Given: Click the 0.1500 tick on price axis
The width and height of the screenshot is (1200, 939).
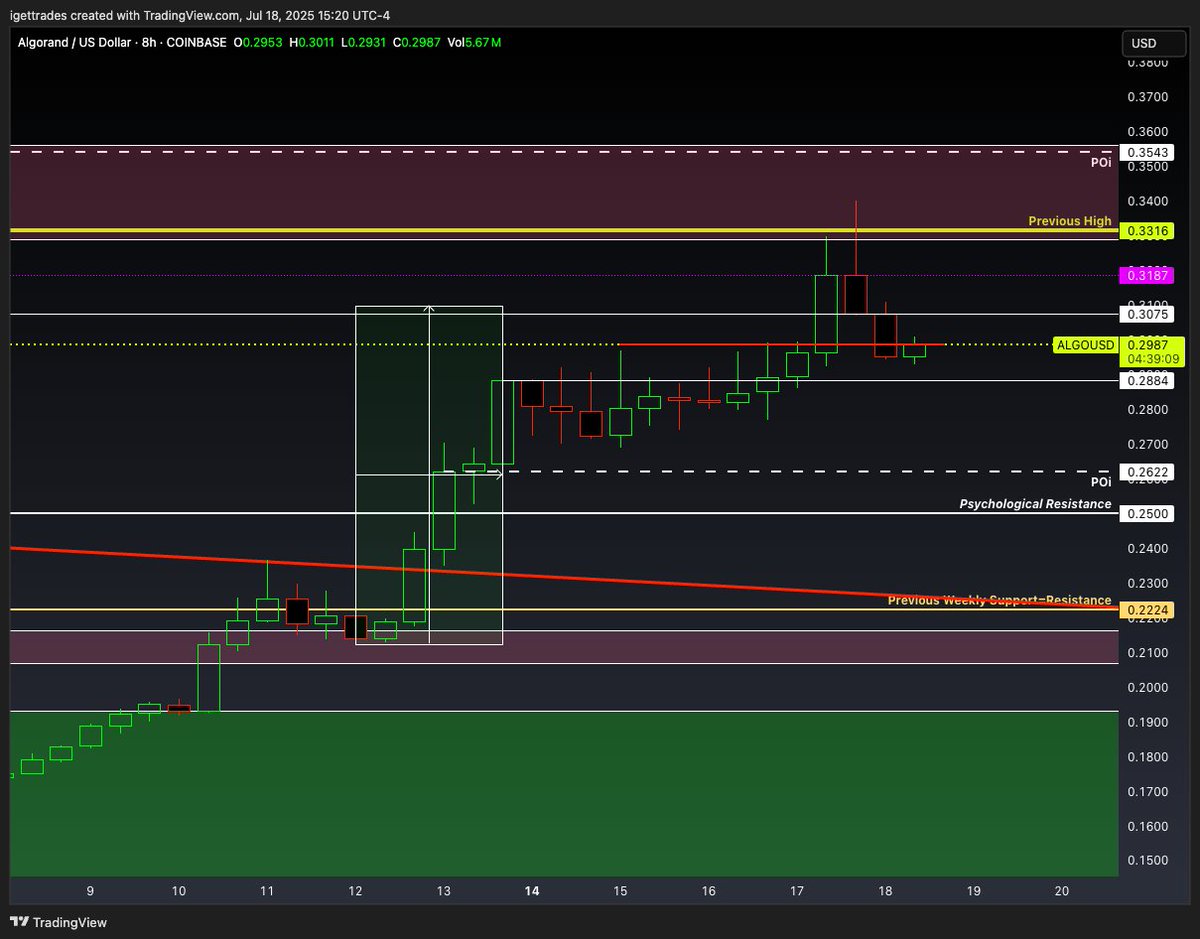Looking at the screenshot, I should 1147,861.
